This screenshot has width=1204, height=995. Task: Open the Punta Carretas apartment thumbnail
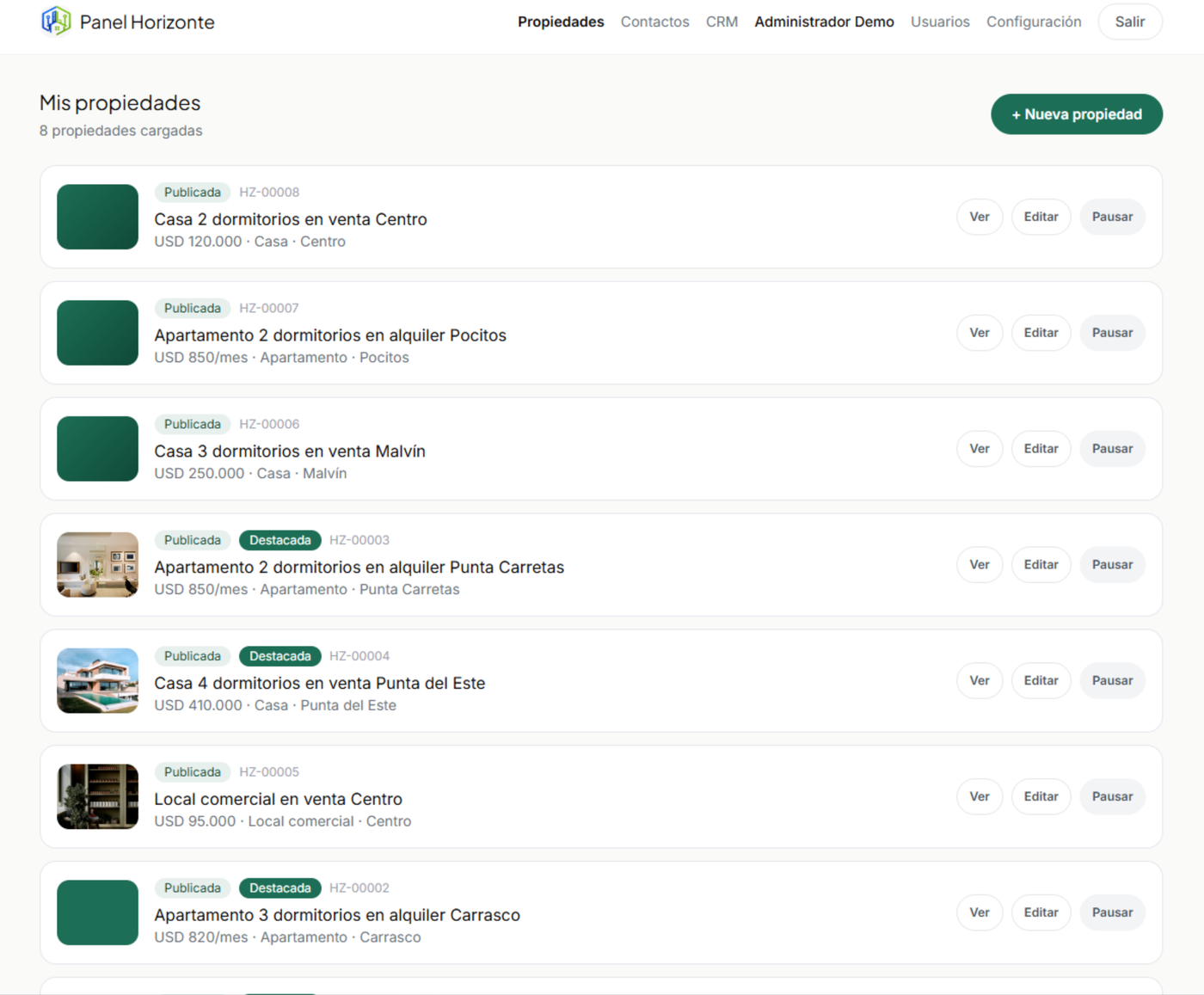pos(97,565)
